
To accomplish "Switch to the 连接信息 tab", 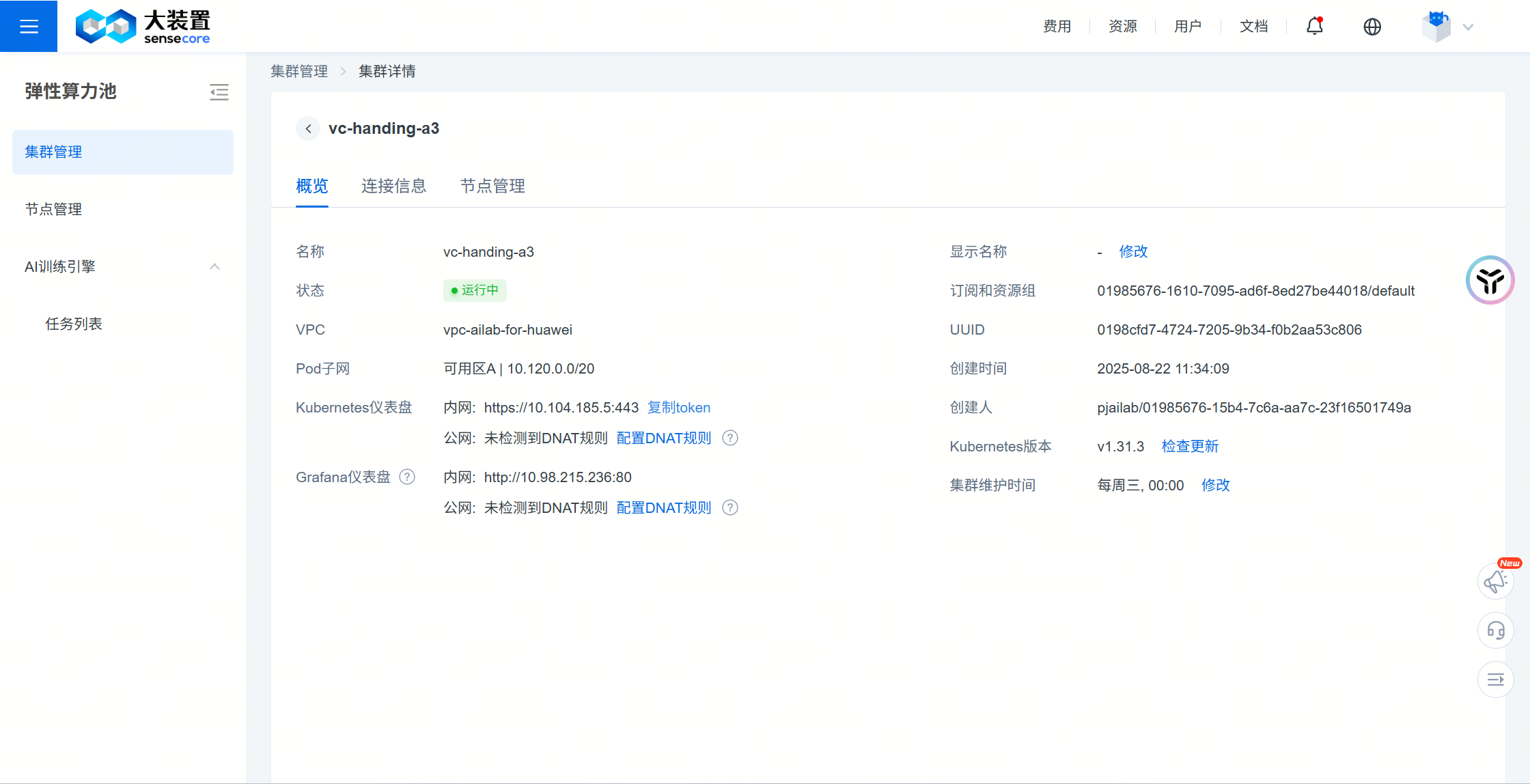I will (x=393, y=186).
